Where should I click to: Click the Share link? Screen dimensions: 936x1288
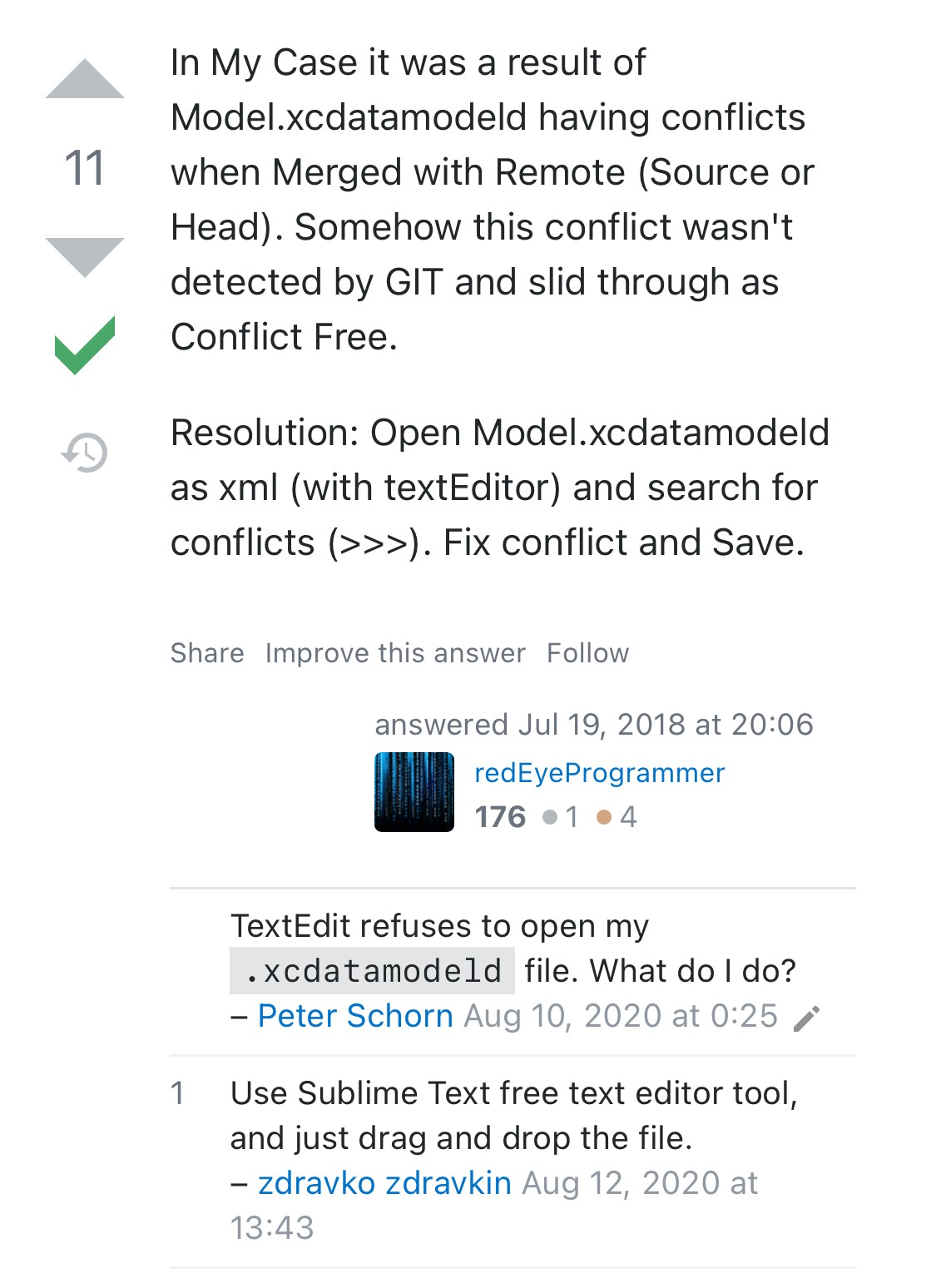(x=207, y=653)
